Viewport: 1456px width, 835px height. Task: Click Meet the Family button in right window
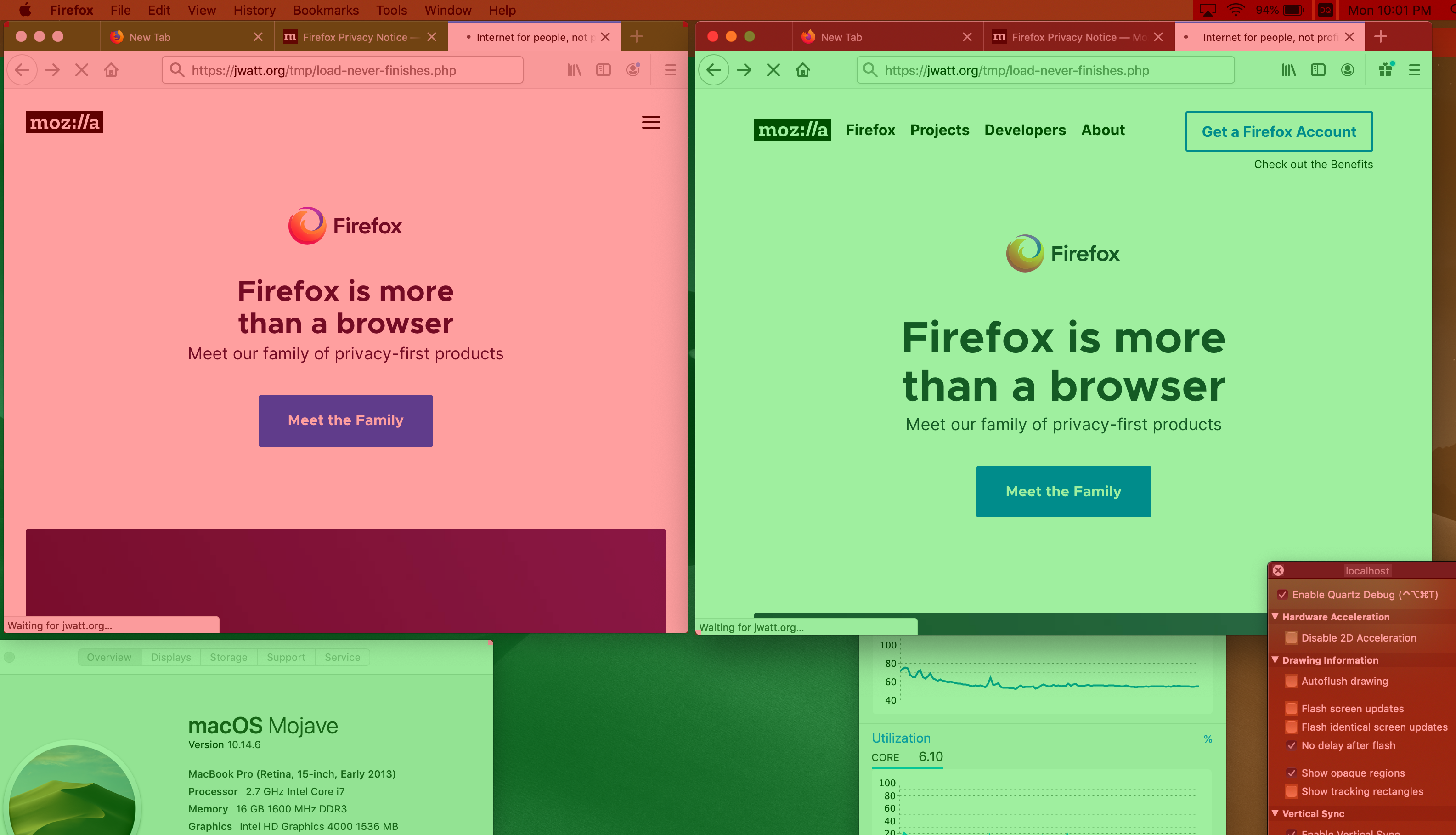coord(1063,491)
